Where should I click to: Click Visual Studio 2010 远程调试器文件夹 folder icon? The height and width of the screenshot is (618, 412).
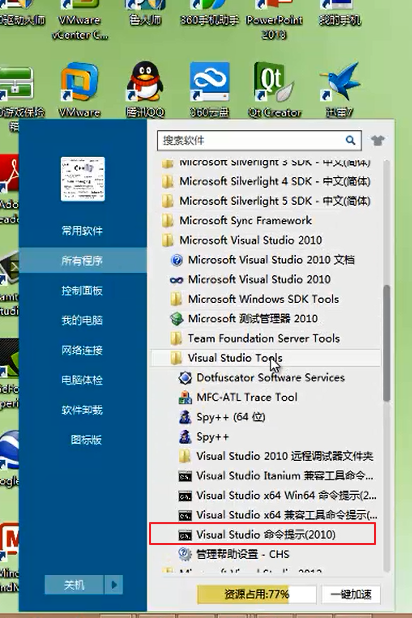185,456
